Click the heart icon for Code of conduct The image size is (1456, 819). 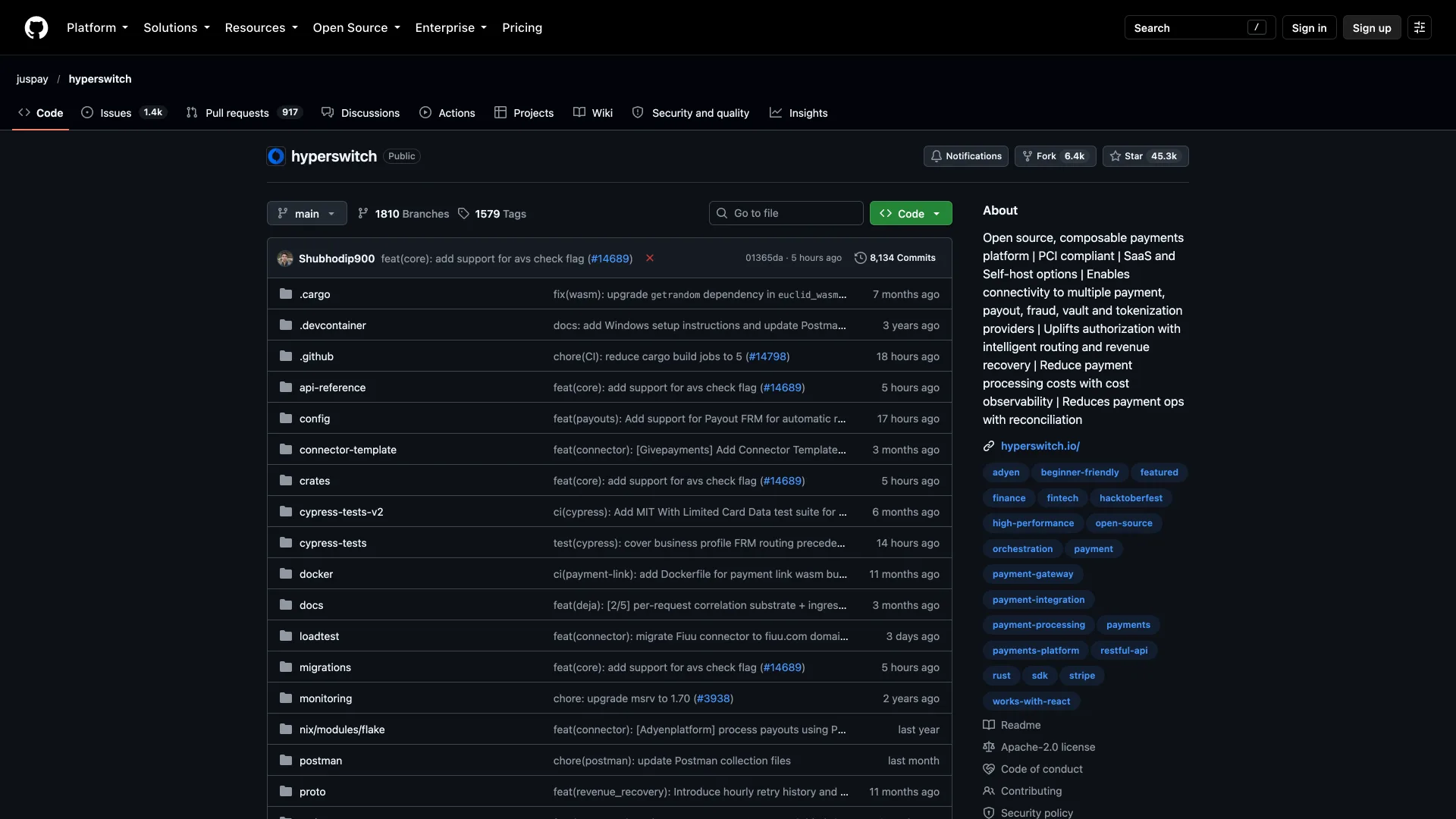pyautogui.click(x=989, y=769)
